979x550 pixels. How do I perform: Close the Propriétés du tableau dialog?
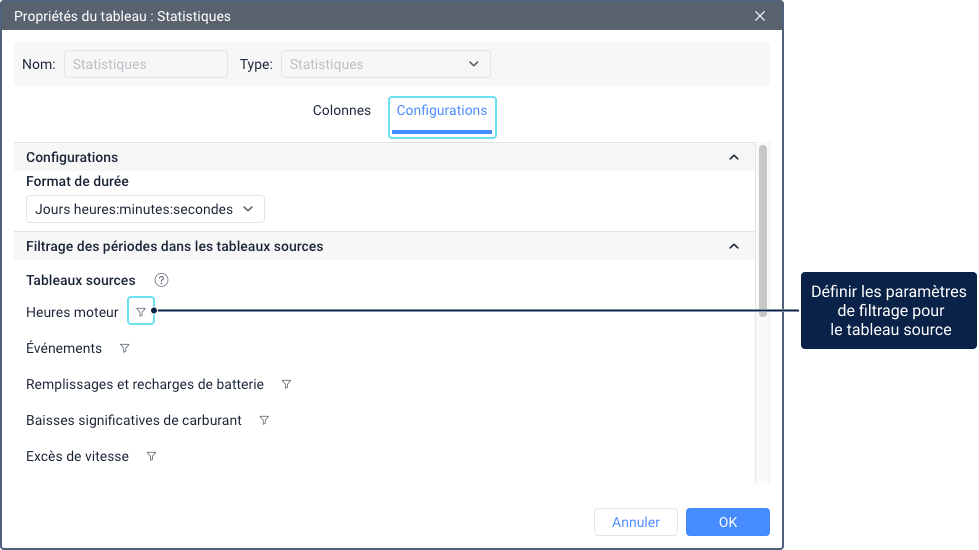(760, 16)
